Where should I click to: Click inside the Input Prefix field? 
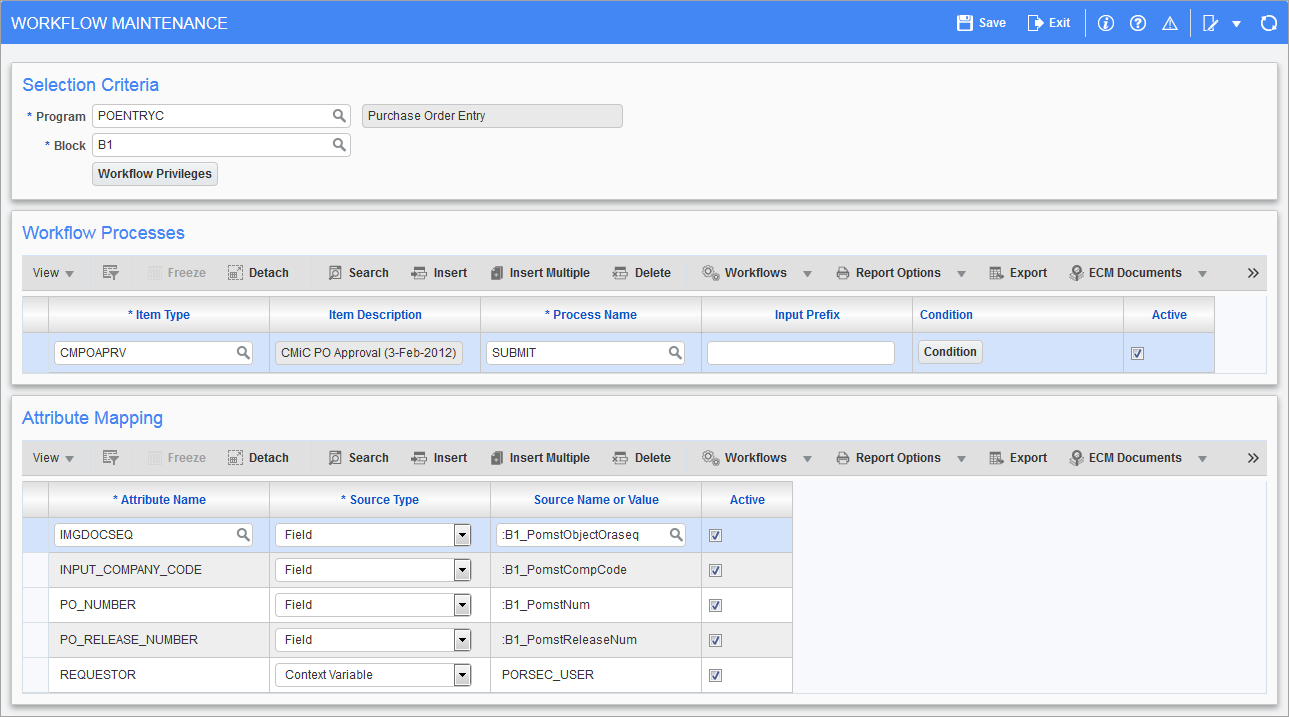(800, 352)
